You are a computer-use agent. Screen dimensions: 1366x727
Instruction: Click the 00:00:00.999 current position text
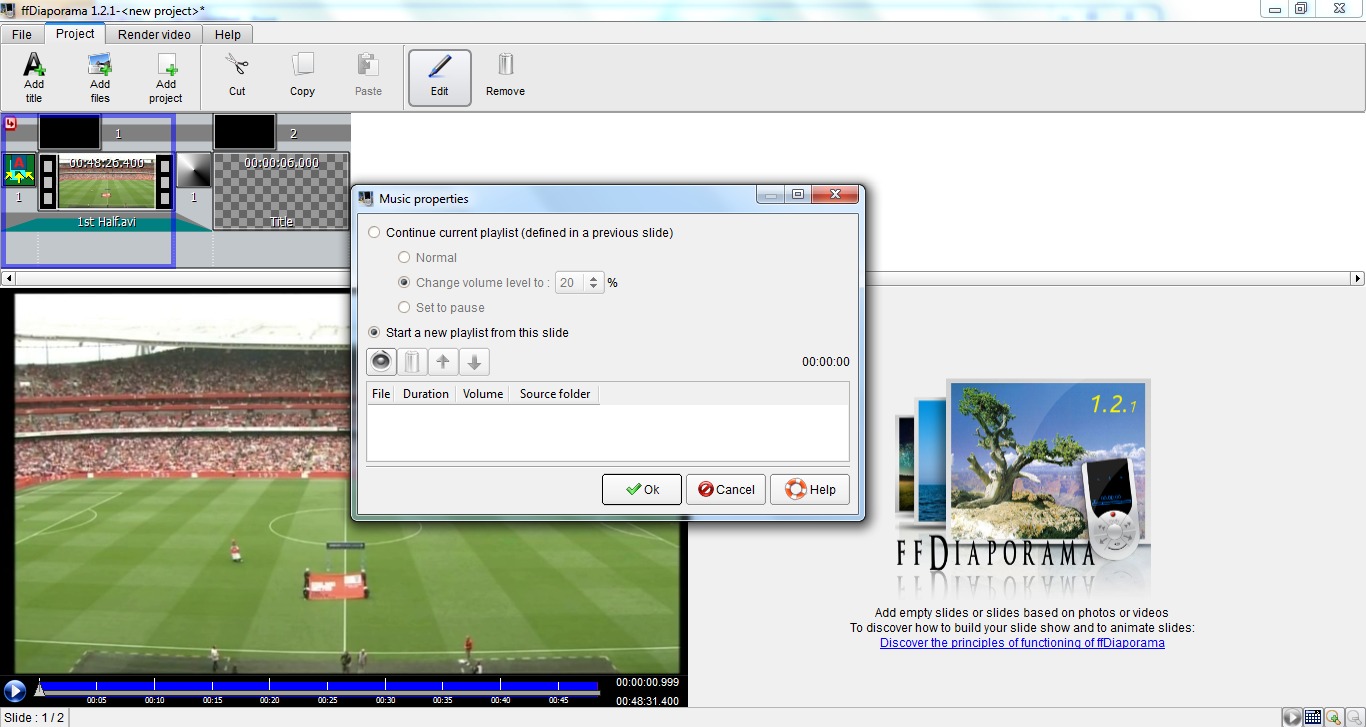pyautogui.click(x=648, y=682)
